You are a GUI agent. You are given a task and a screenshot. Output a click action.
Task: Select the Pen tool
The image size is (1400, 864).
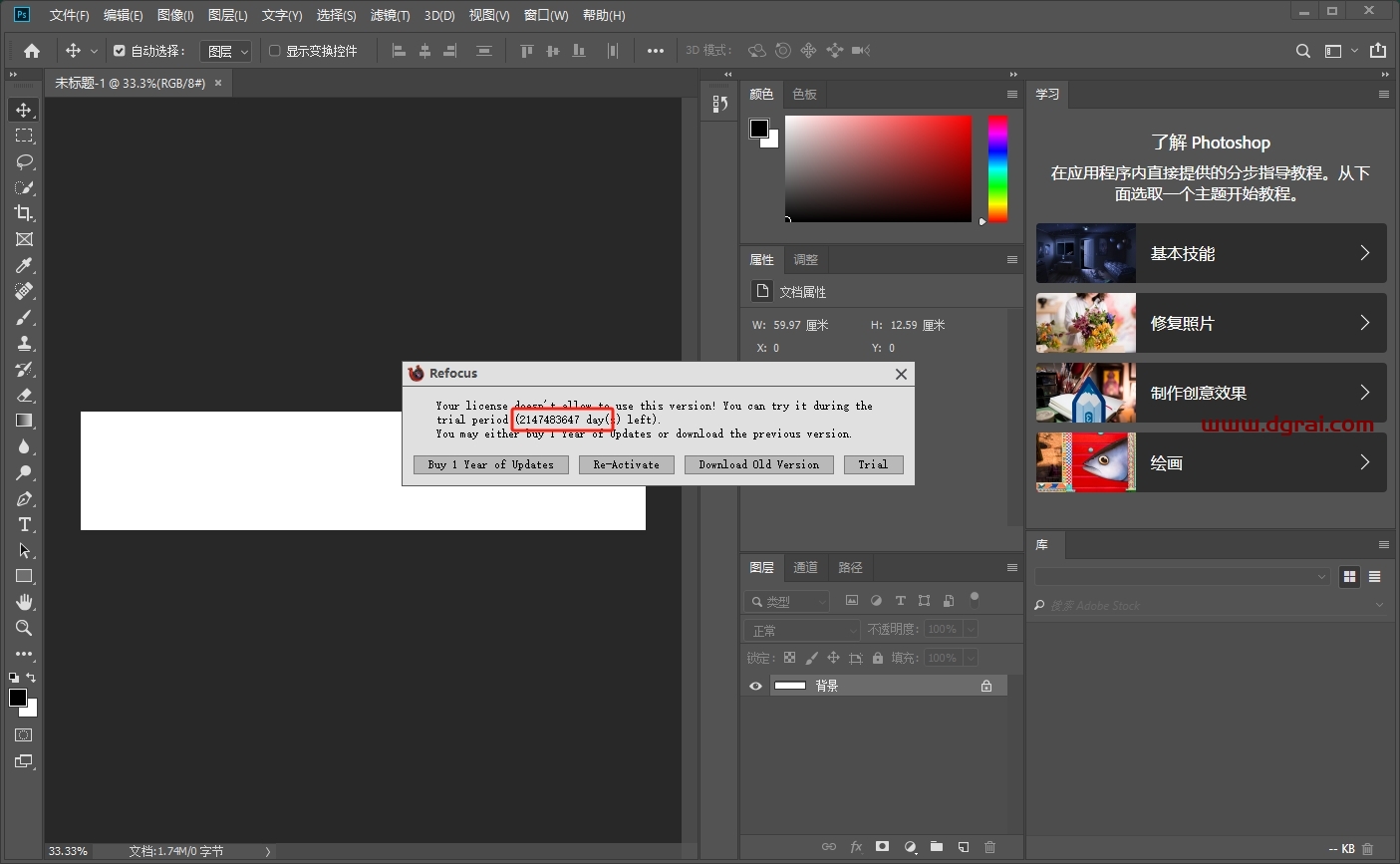[x=24, y=498]
